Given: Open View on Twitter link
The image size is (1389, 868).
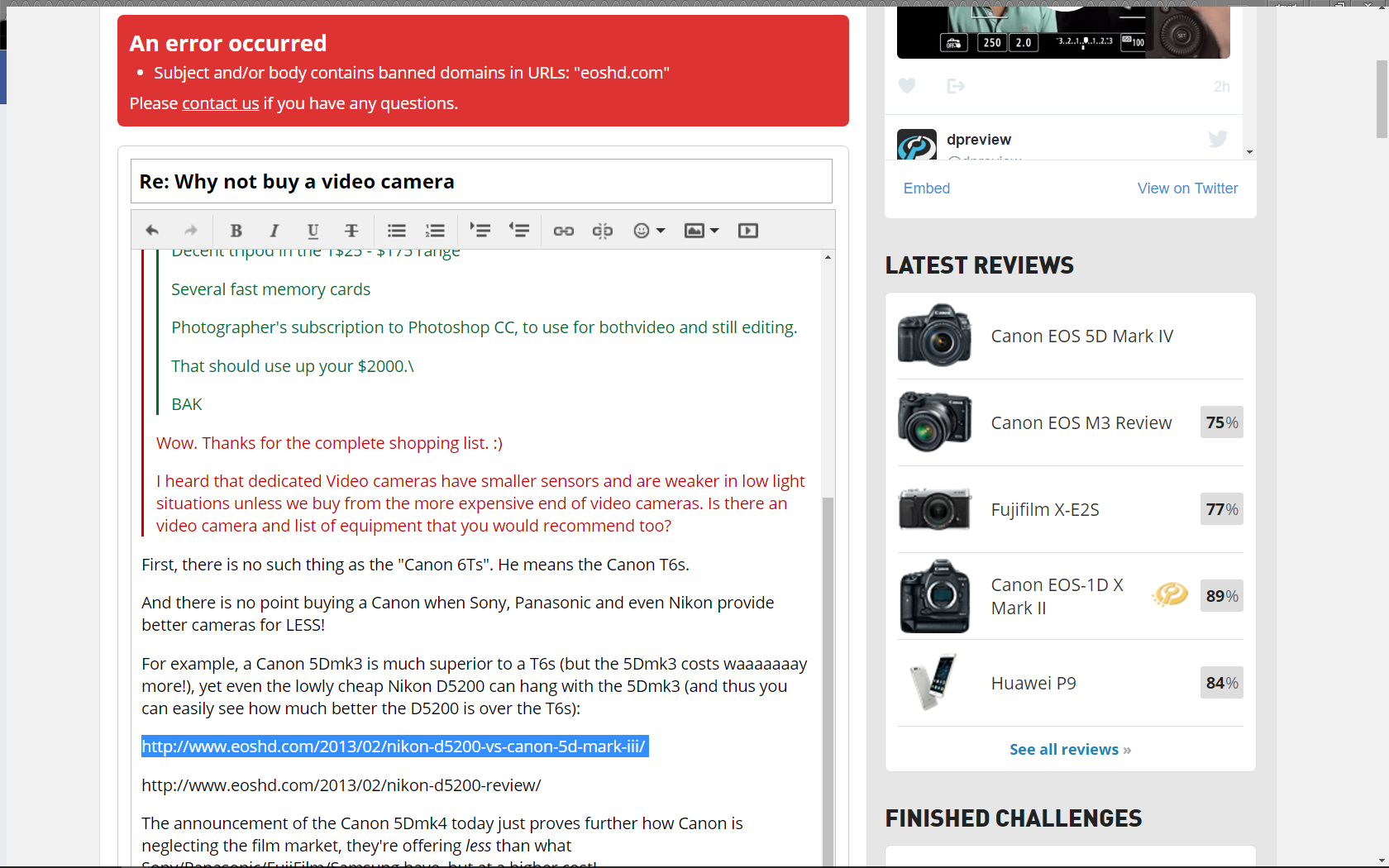Looking at the screenshot, I should click(x=1188, y=188).
